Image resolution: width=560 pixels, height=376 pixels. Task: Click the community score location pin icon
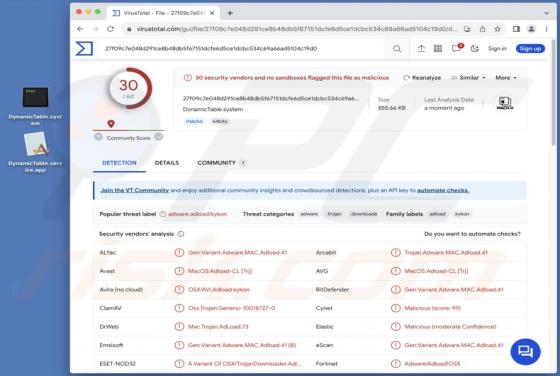(111, 124)
